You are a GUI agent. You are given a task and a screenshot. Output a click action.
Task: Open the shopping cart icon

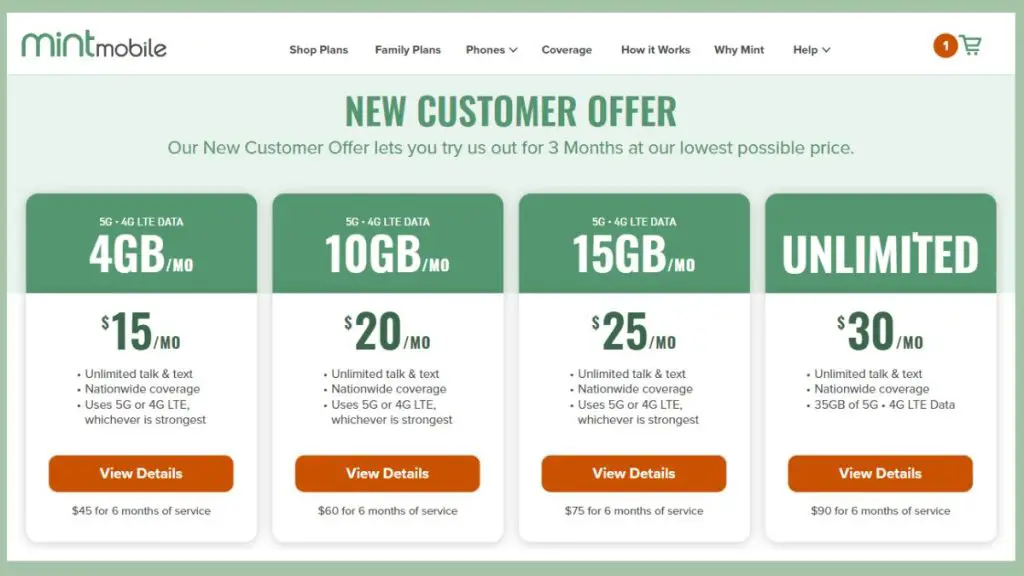[x=970, y=46]
